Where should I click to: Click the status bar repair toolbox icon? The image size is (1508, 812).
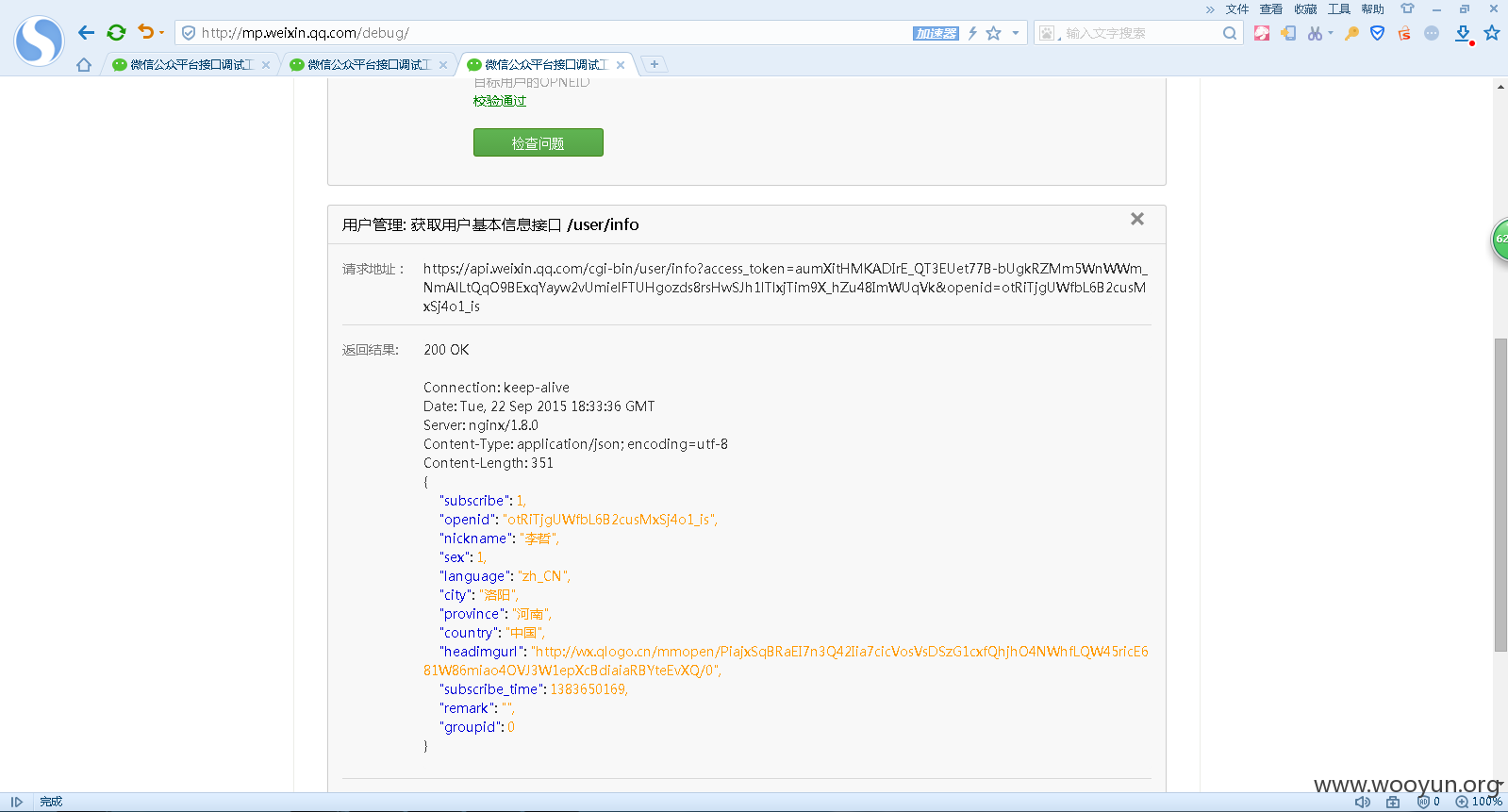coord(1393,802)
